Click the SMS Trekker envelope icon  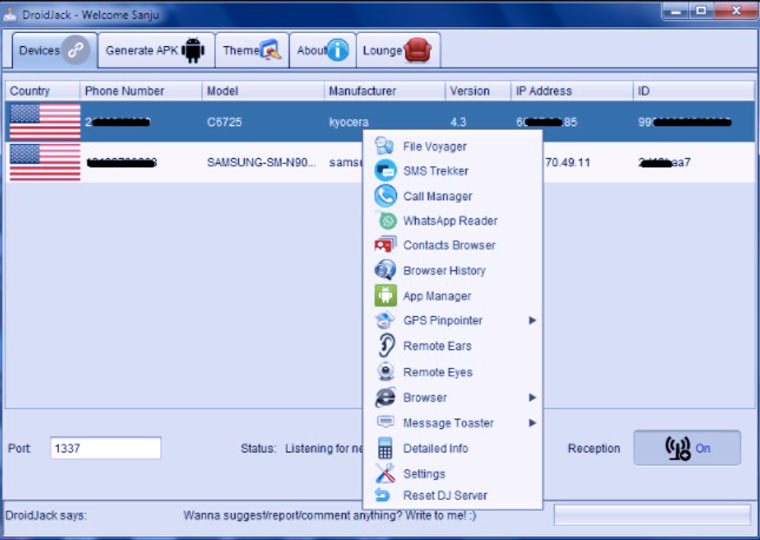385,171
